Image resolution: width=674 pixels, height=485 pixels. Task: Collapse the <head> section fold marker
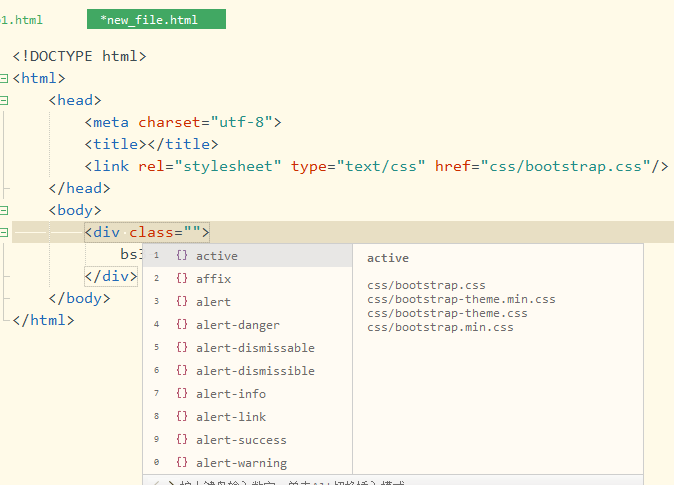(5, 100)
